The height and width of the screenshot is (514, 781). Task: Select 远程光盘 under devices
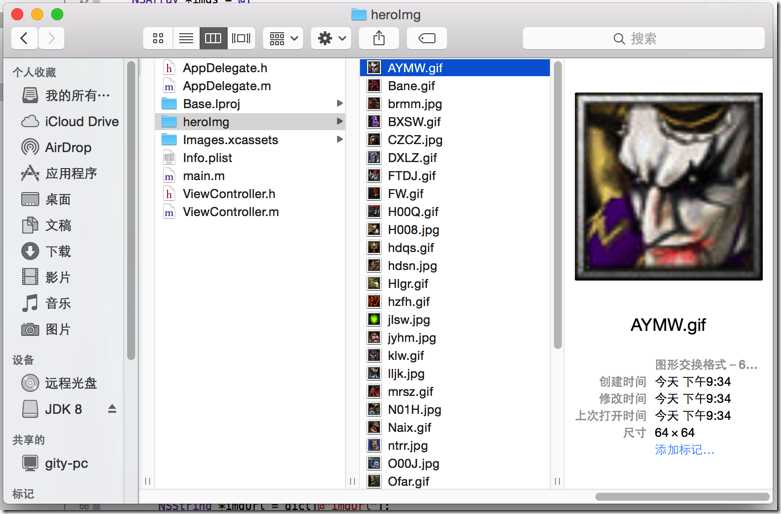pyautogui.click(x=59, y=383)
